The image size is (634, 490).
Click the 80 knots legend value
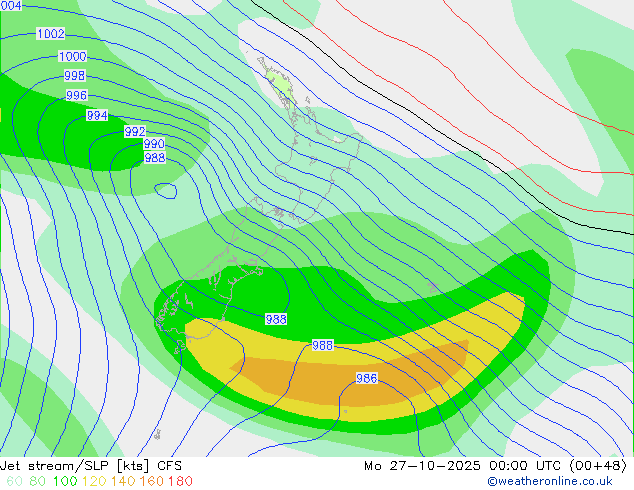click(38, 481)
